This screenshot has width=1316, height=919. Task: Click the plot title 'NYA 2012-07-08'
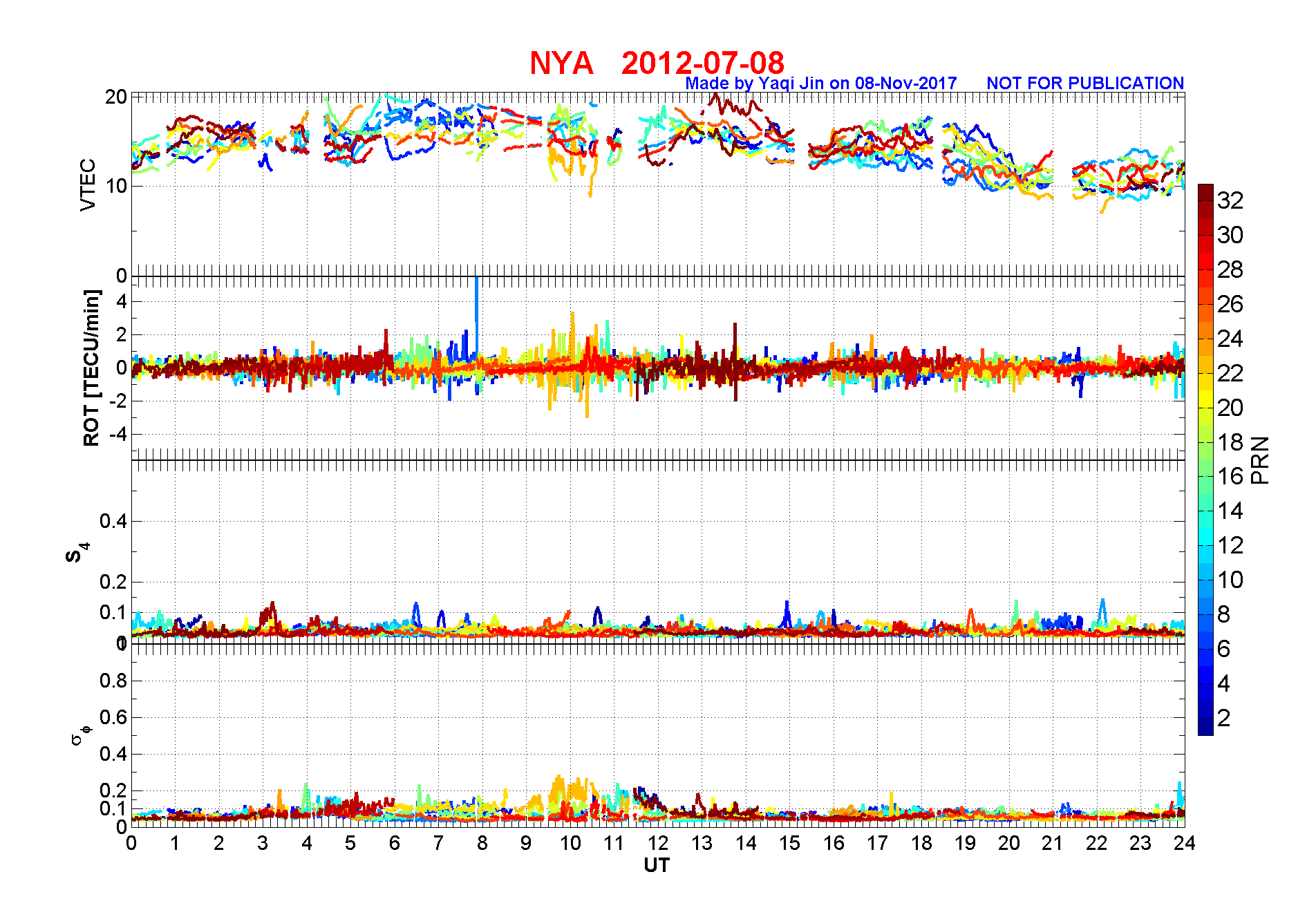(657, 63)
